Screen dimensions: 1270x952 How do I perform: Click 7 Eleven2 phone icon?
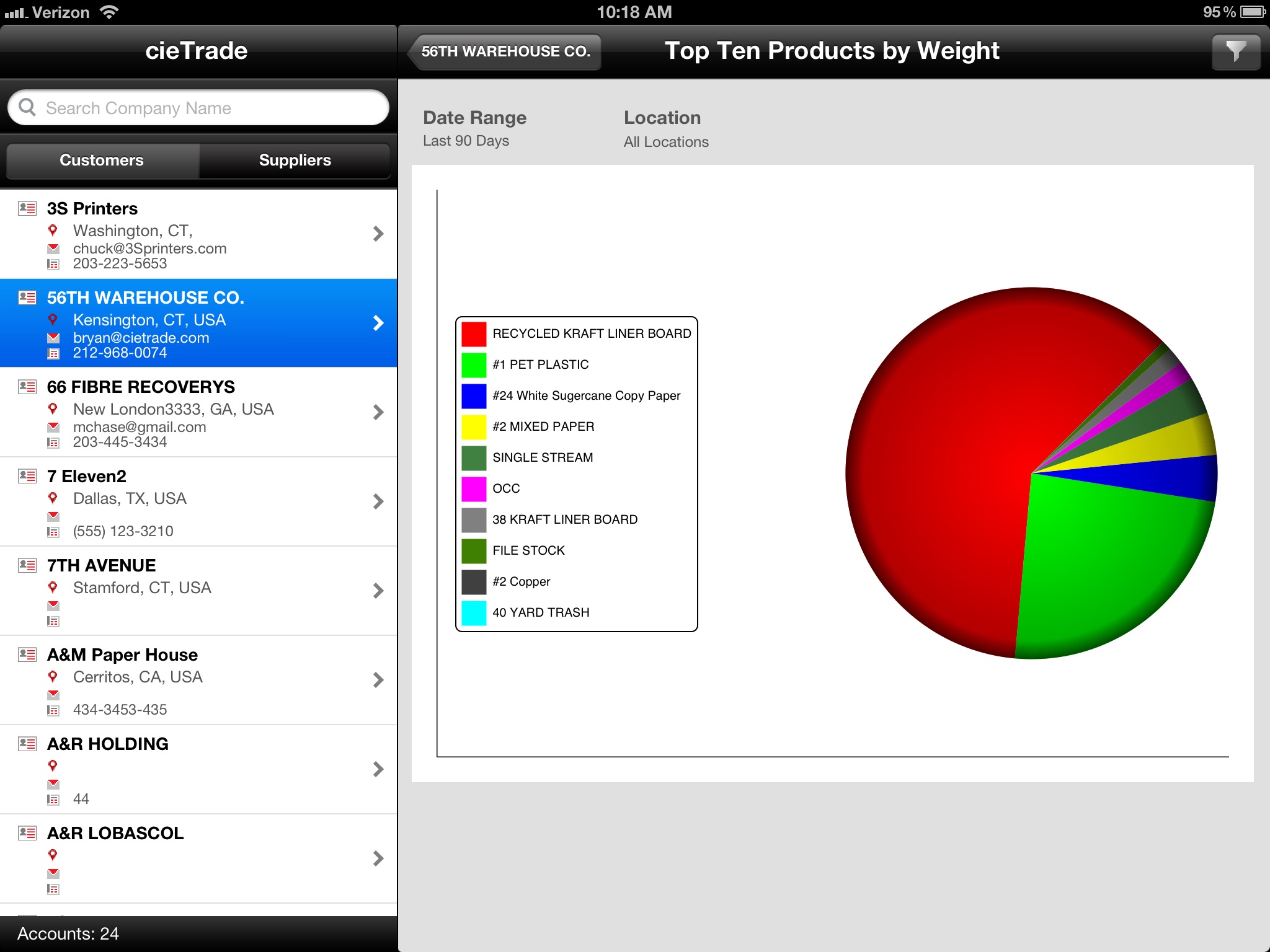[x=53, y=532]
